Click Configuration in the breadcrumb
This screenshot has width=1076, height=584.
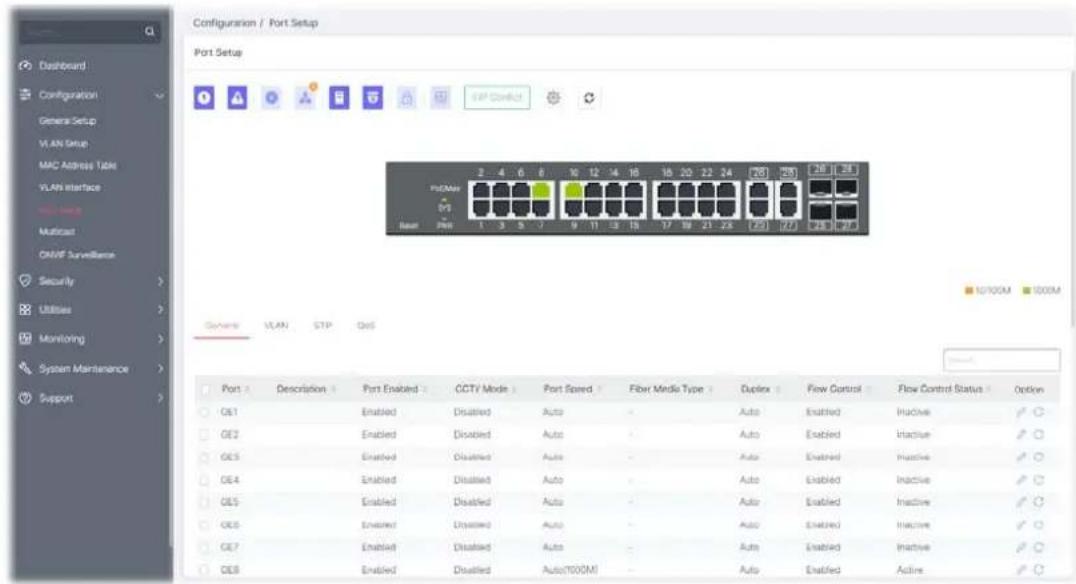point(224,23)
